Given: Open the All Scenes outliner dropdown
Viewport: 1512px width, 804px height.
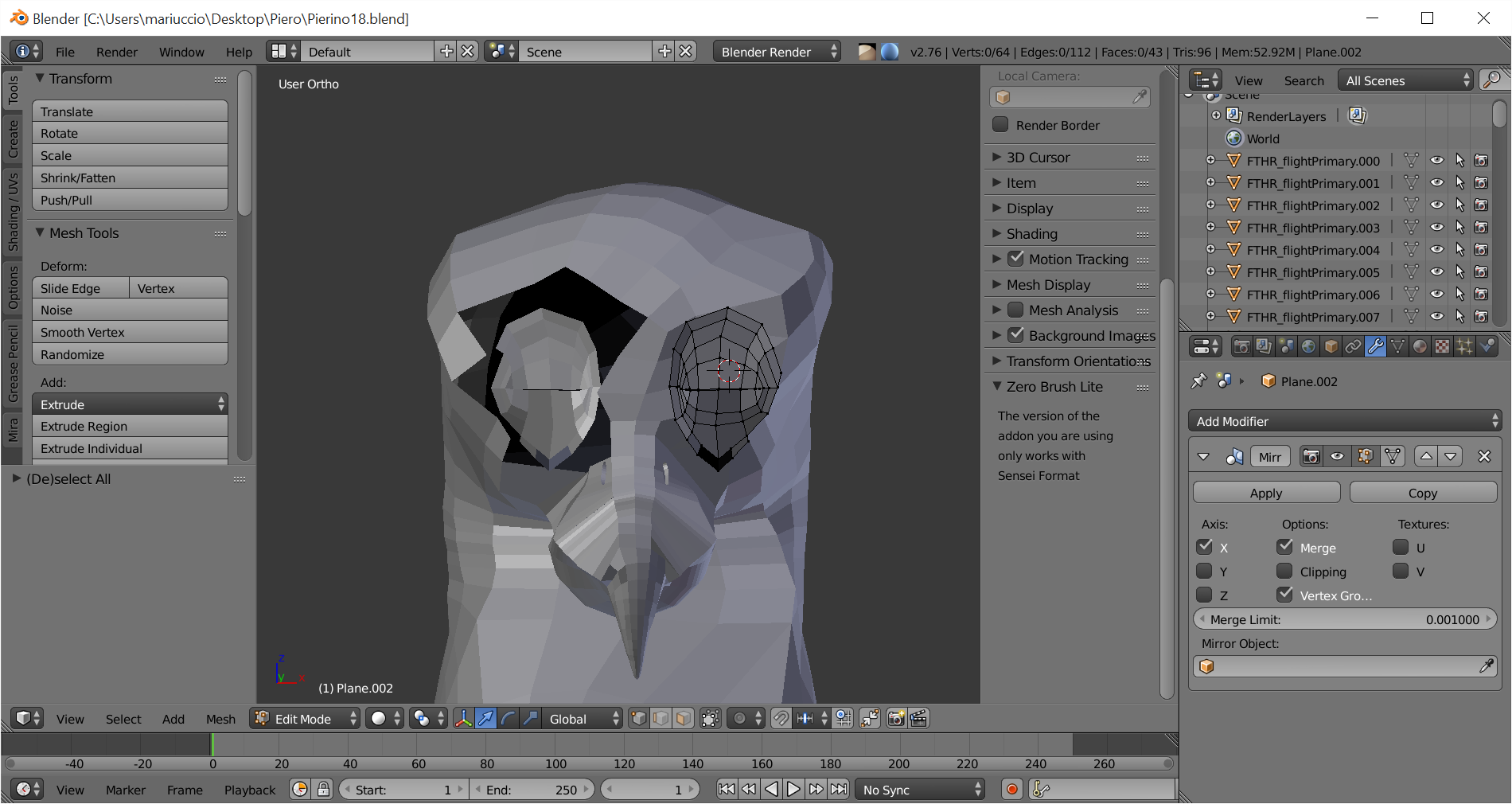Looking at the screenshot, I should [x=1405, y=80].
